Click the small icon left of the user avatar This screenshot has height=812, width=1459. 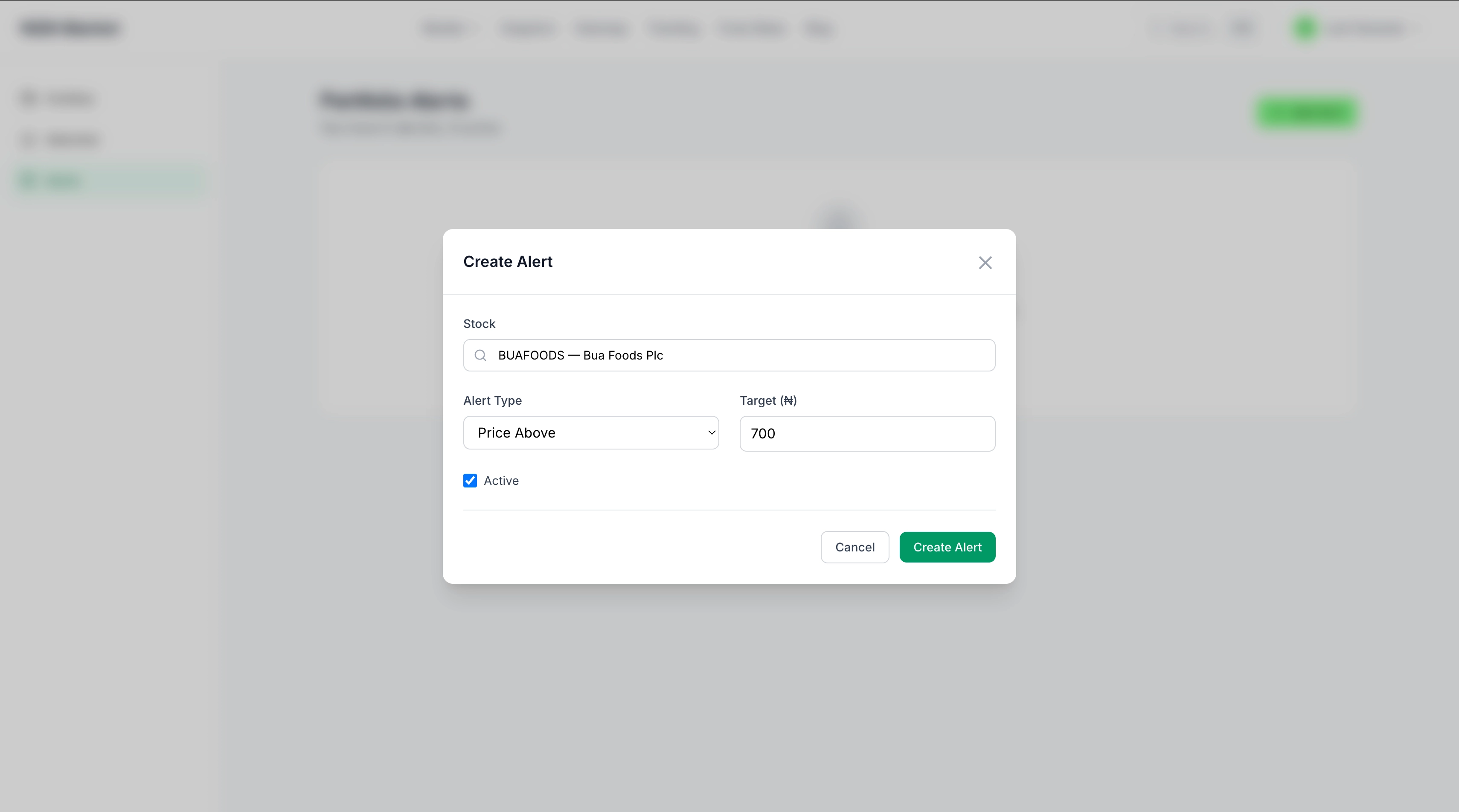tap(1241, 28)
